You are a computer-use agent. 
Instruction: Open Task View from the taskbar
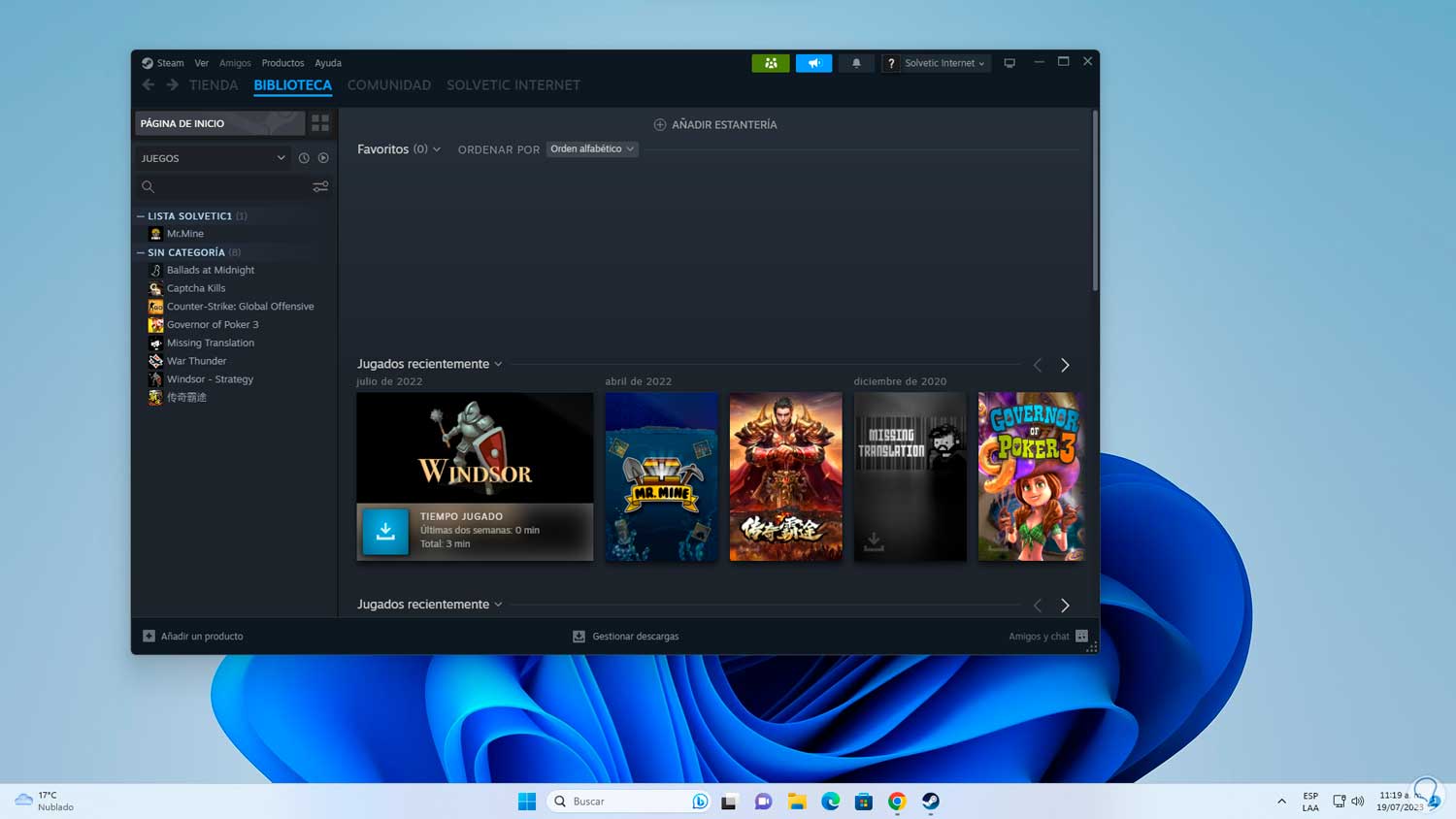[729, 802]
